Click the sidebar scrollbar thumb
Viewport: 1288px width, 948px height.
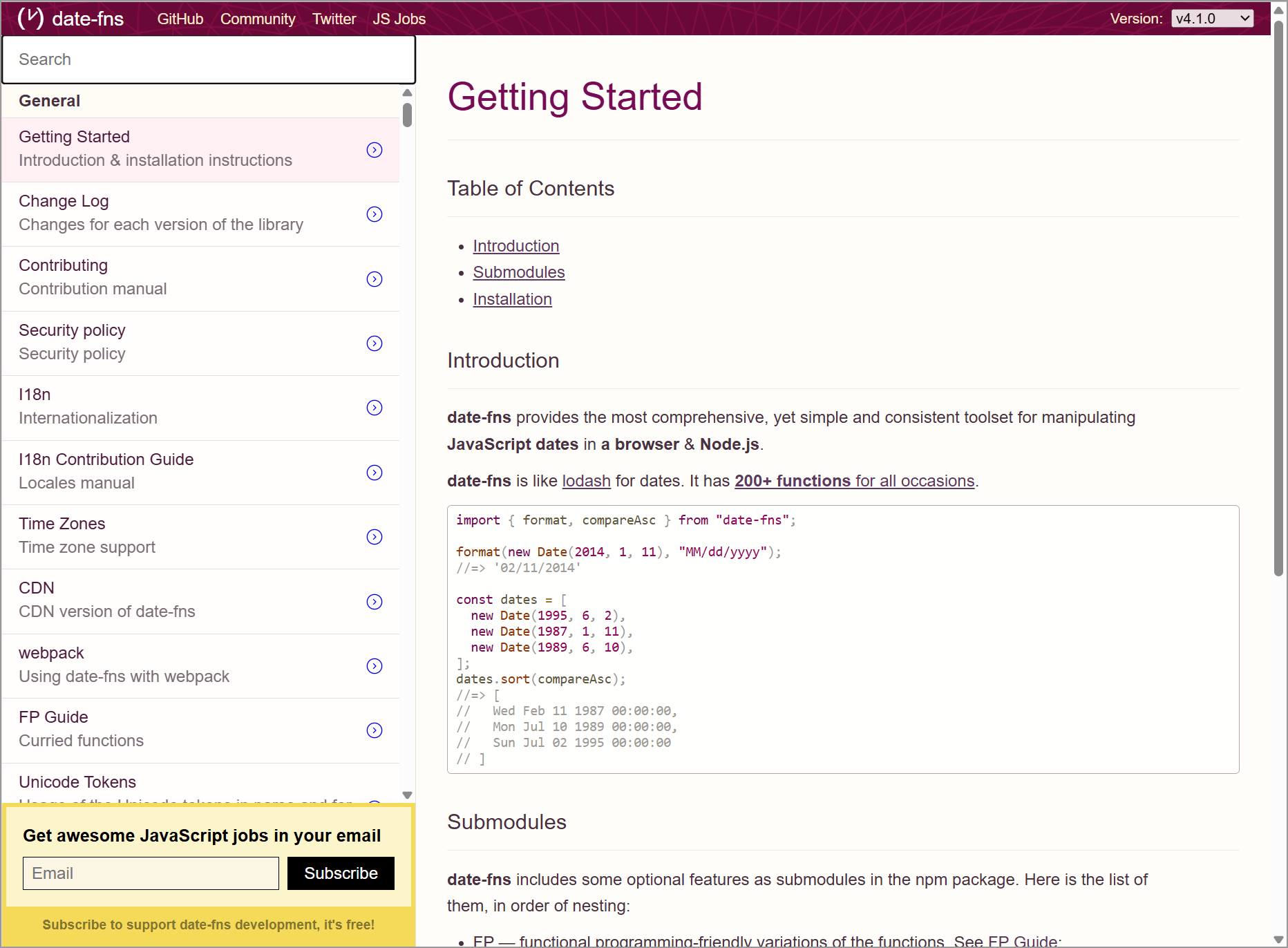pyautogui.click(x=408, y=115)
